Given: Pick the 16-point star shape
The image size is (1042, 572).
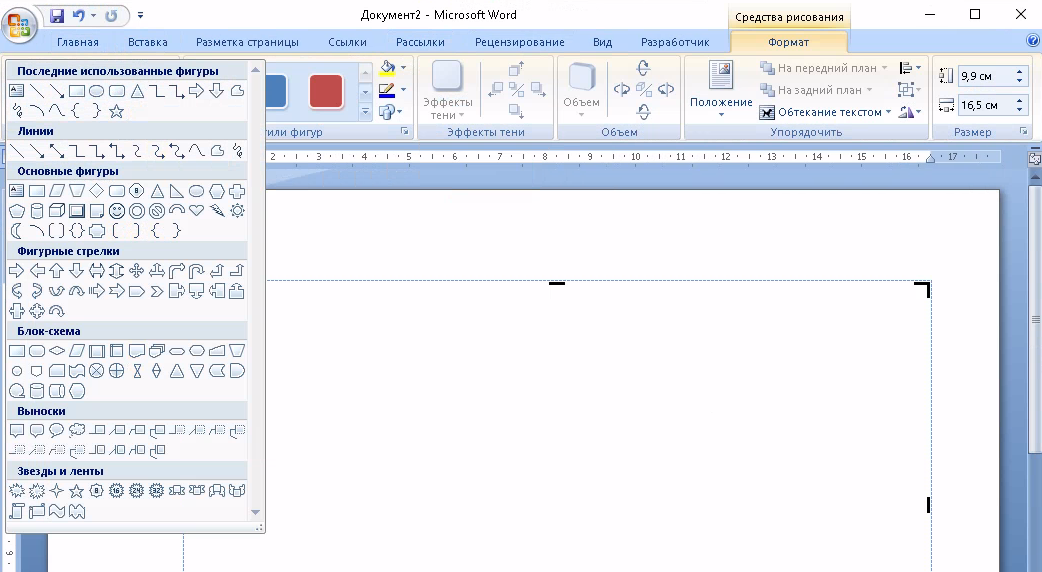Looking at the screenshot, I should point(117,491).
